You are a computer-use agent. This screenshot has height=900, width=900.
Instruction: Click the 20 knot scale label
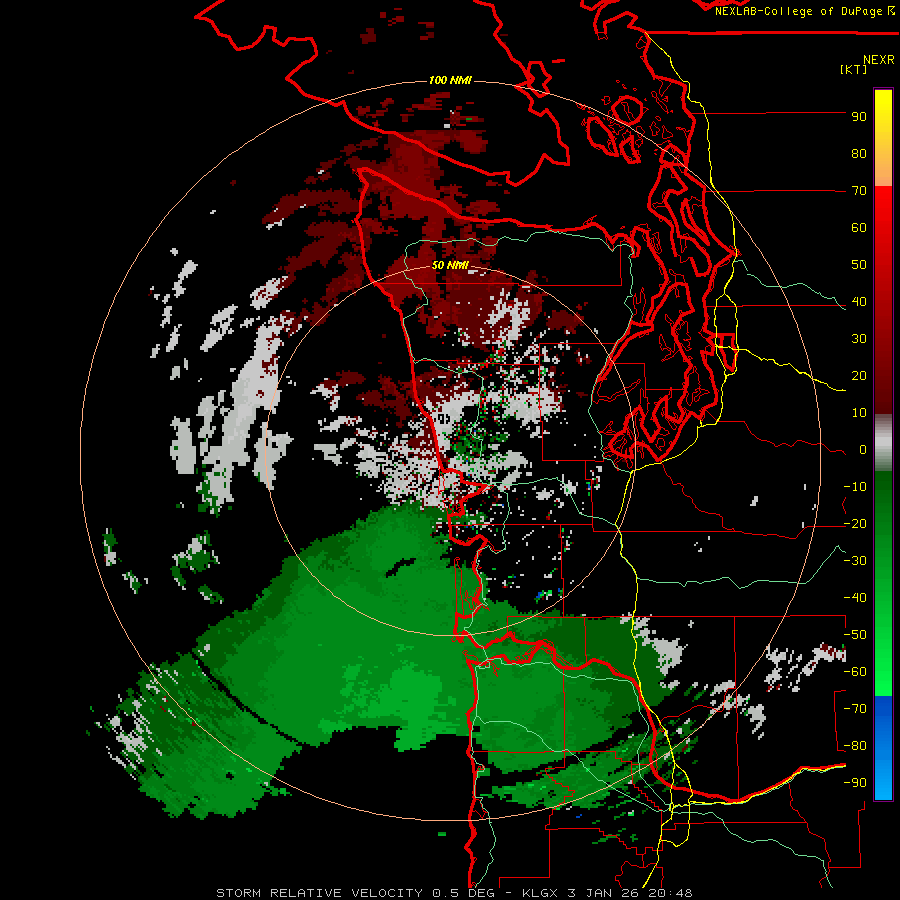point(859,375)
